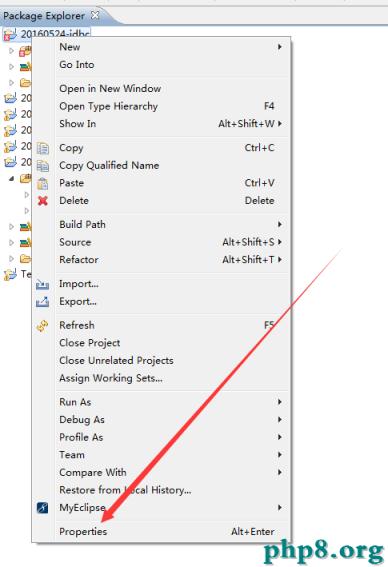
Task: Open the Run As submenu arrow
Action: pyautogui.click(x=280, y=402)
